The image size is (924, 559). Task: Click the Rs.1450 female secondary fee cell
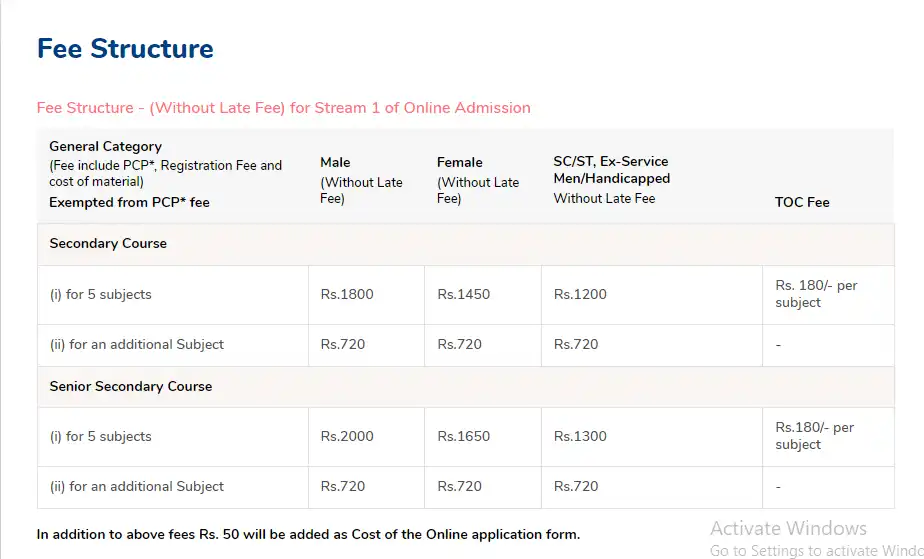pos(464,294)
